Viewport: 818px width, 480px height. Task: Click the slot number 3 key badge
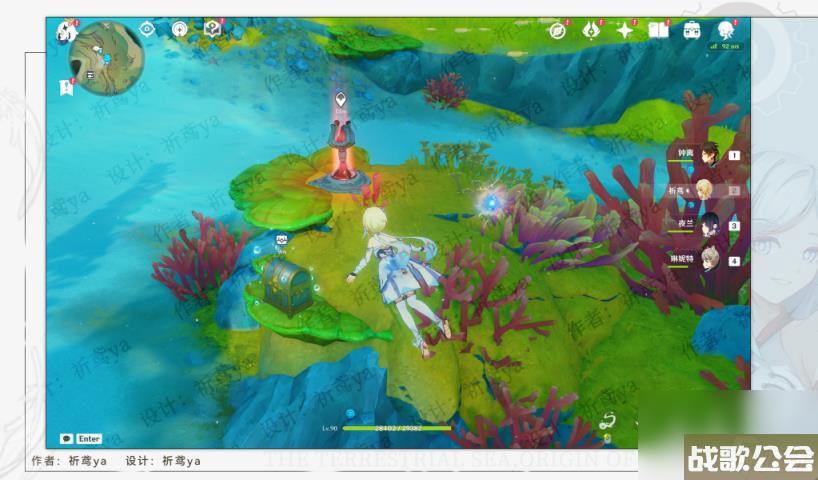click(734, 226)
